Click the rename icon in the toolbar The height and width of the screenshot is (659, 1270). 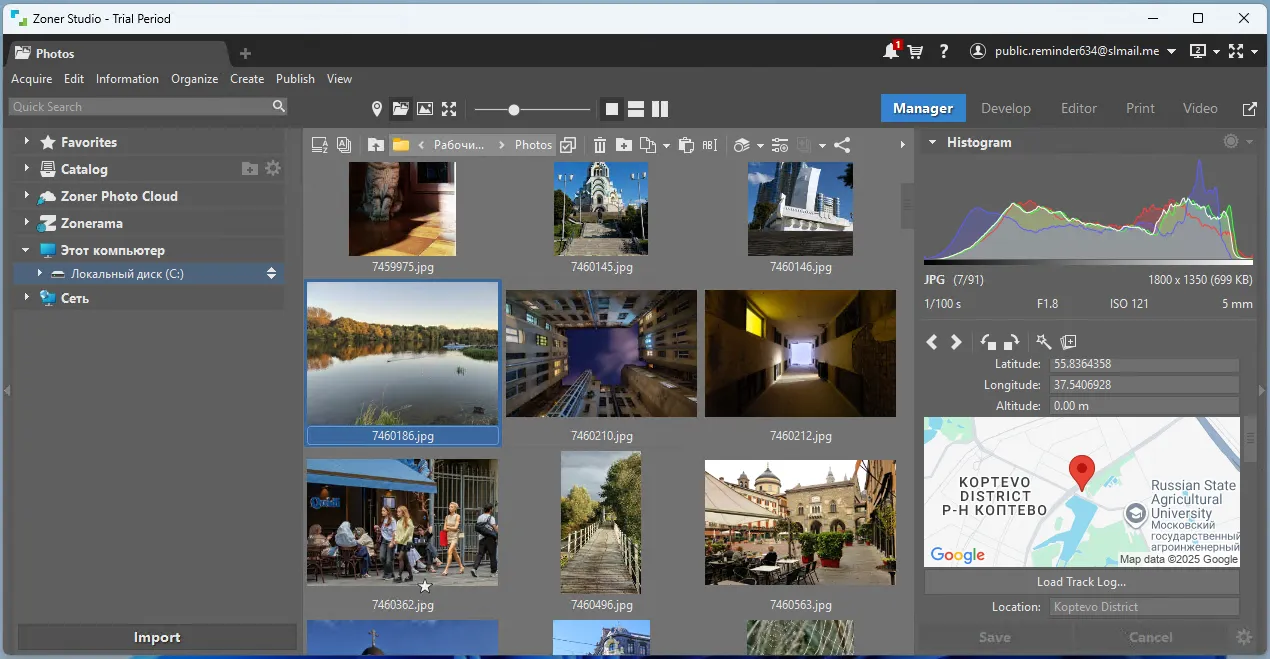[710, 145]
